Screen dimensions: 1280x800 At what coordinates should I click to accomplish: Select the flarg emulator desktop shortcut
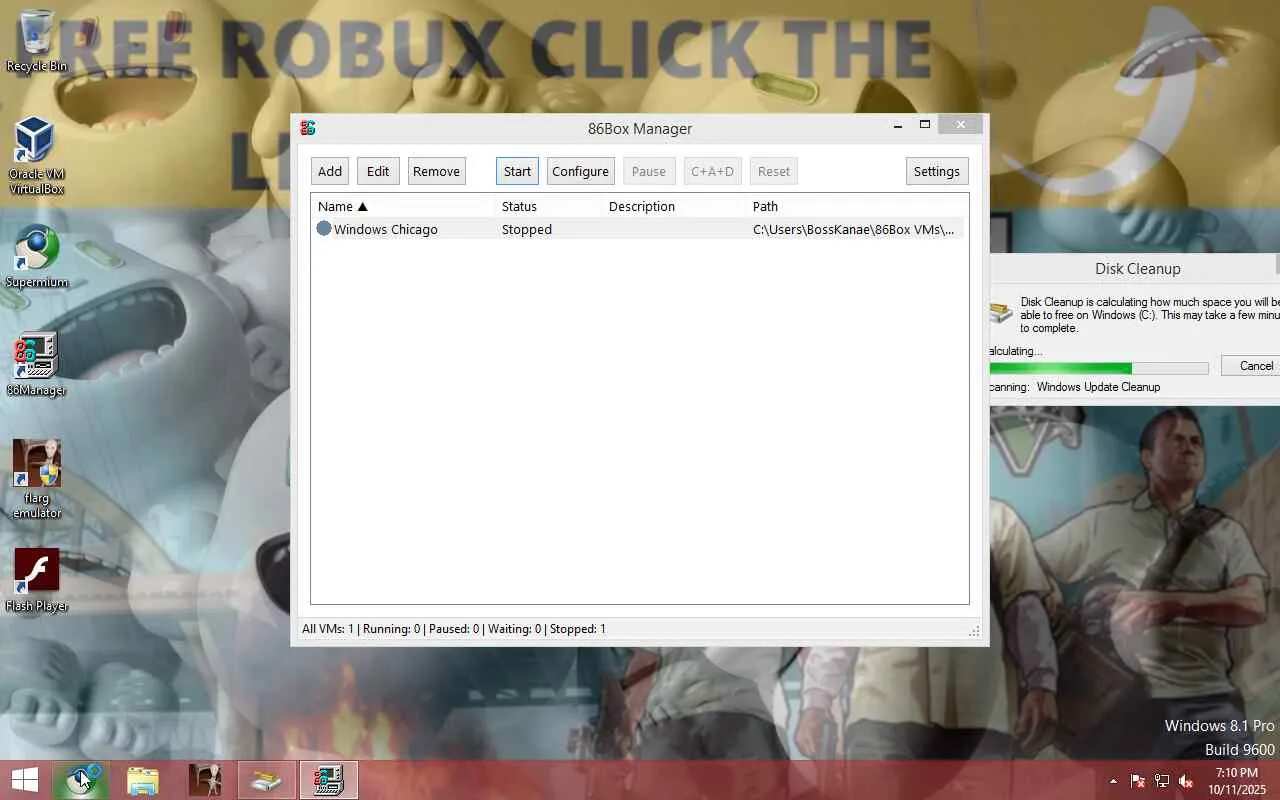(x=37, y=479)
